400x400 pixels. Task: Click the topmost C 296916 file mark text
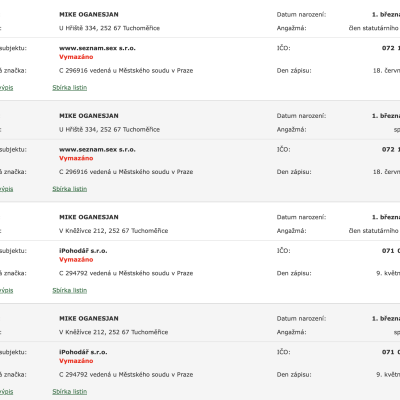click(126, 71)
